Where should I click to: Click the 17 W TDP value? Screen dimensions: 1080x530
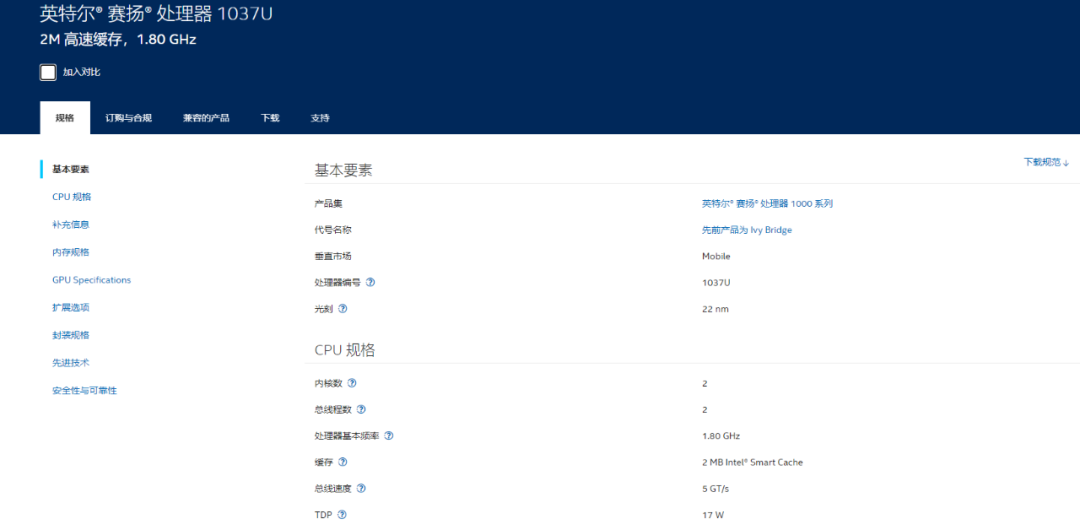coord(713,515)
